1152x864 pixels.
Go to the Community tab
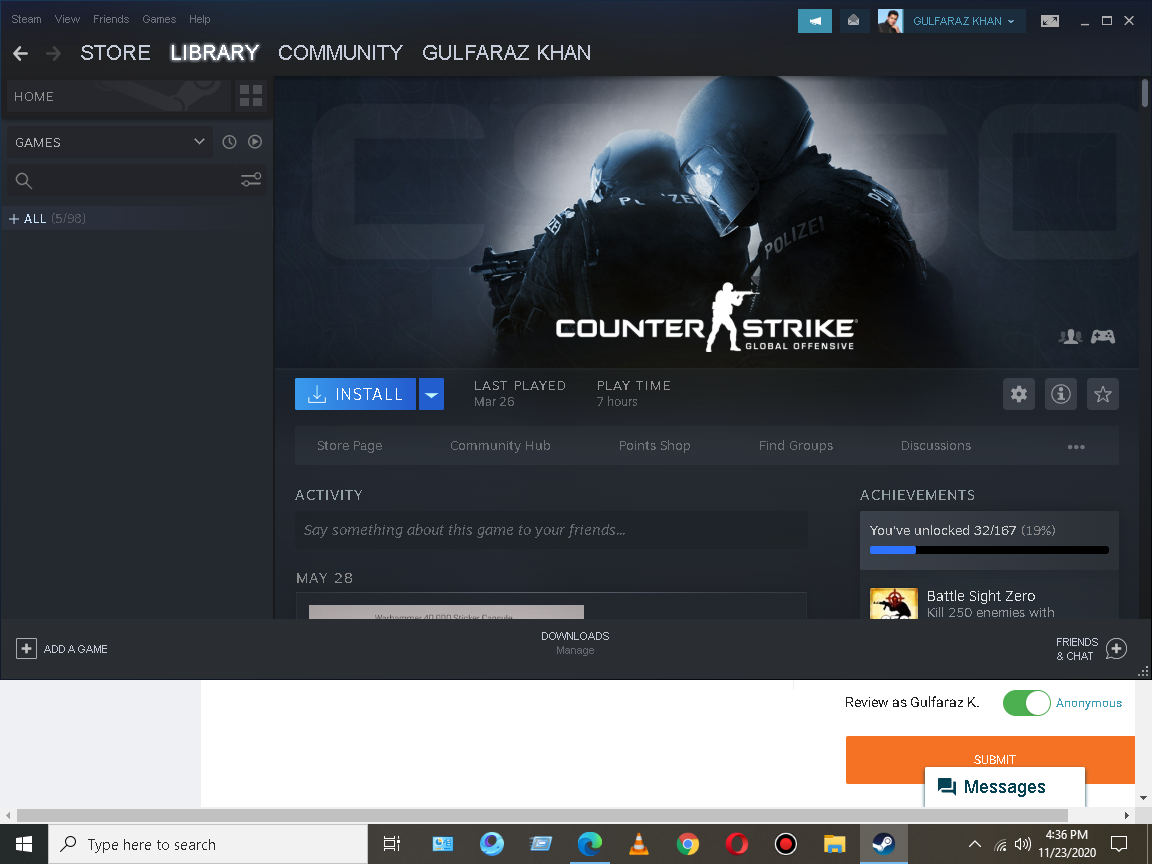click(x=340, y=53)
